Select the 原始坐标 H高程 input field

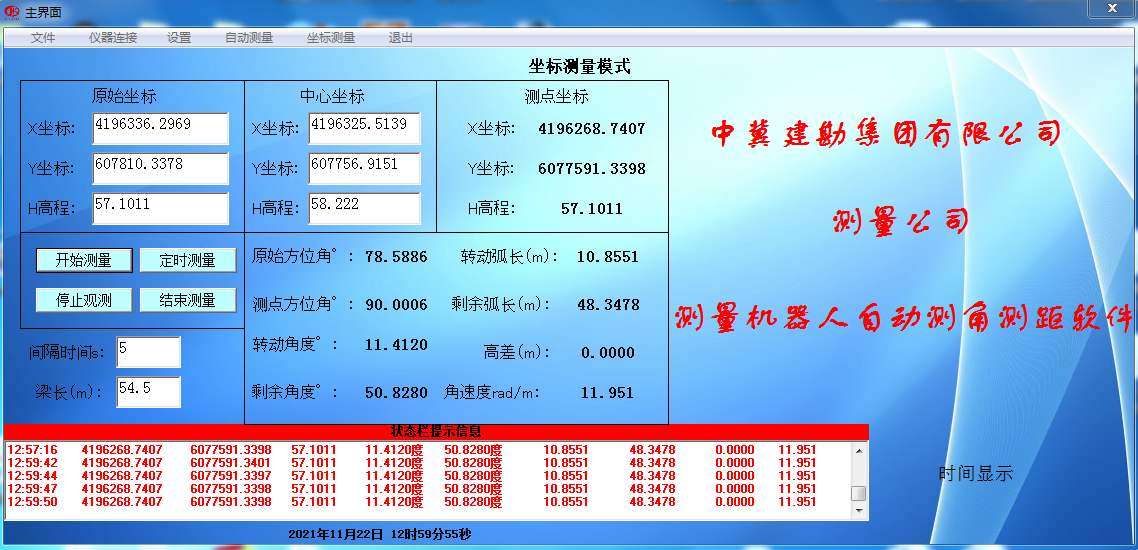[160, 208]
